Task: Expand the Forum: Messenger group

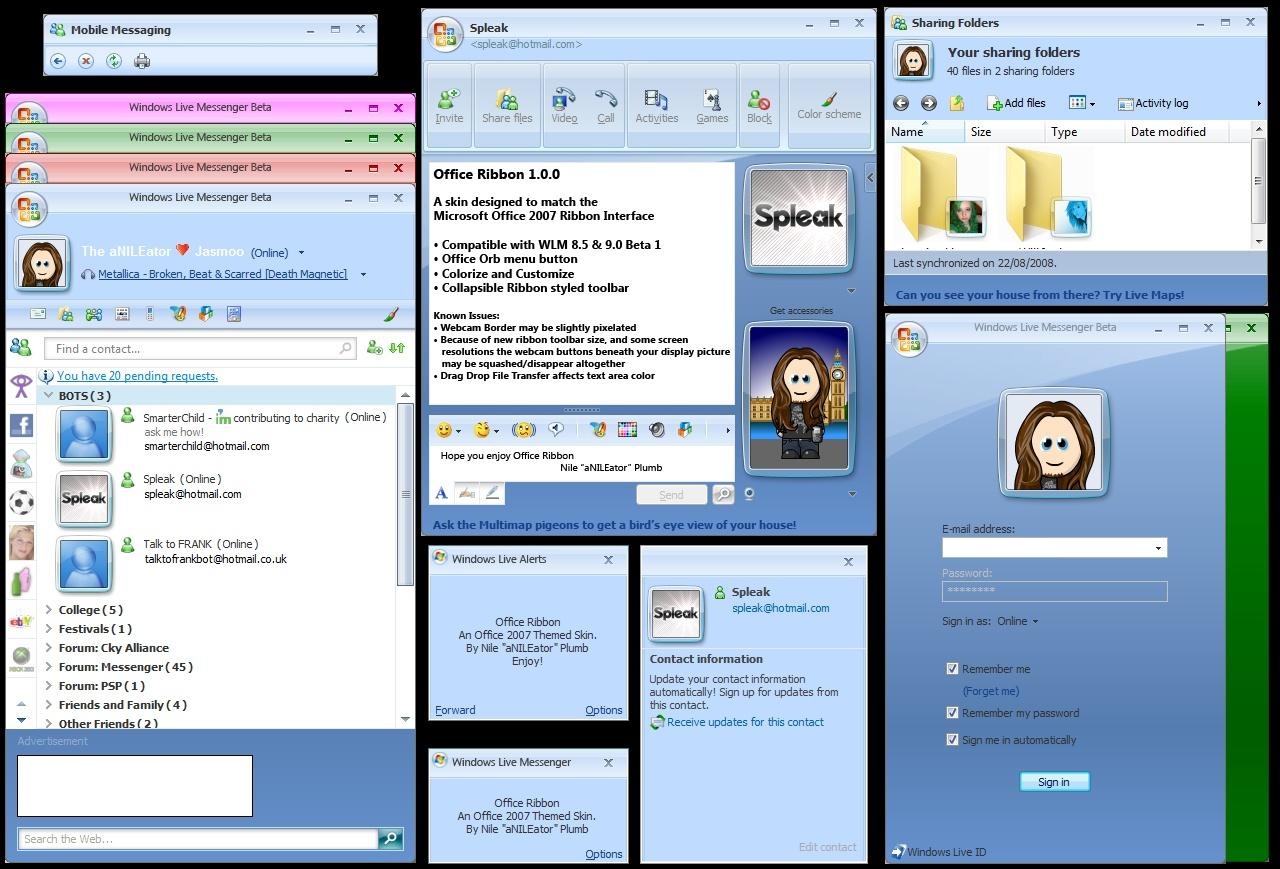Action: point(48,667)
